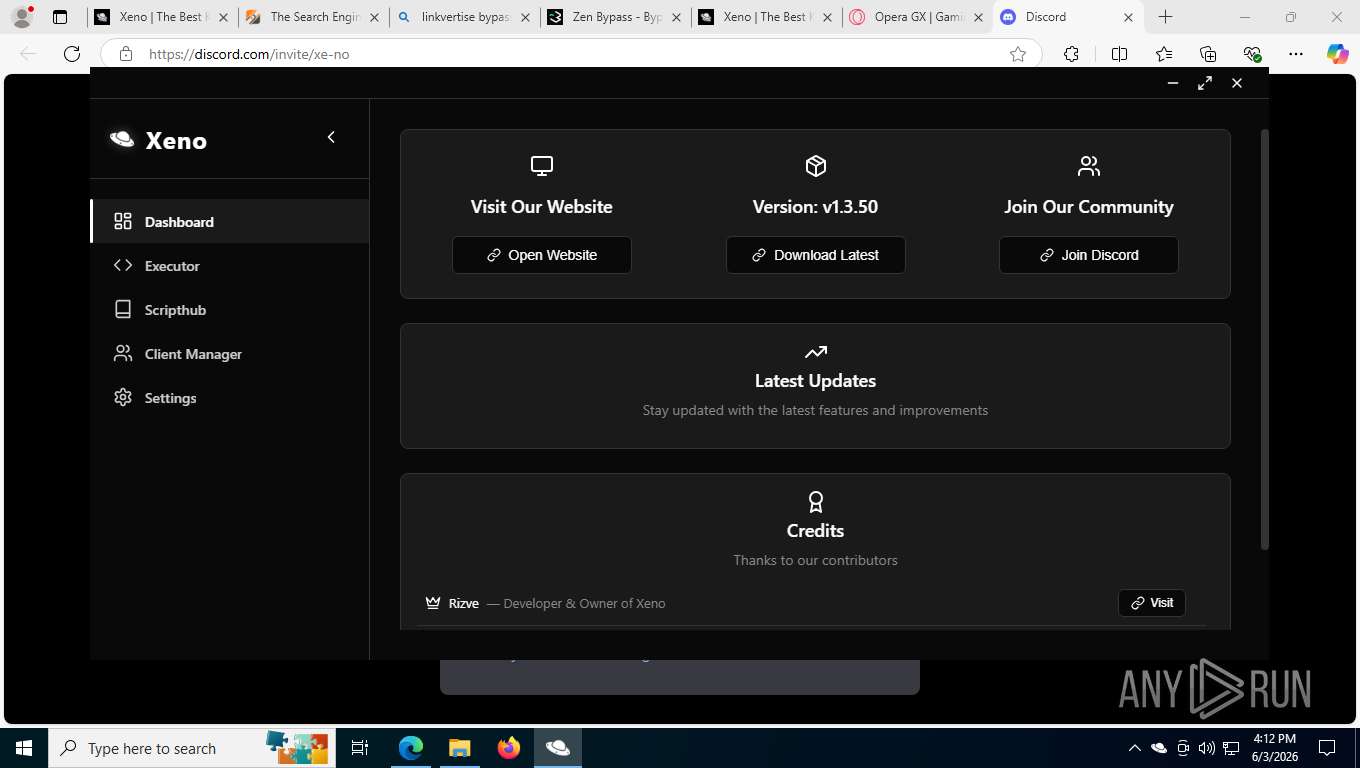Viewport: 1360px width, 768px height.
Task: Open the Scripthub page
Action: click(x=230, y=309)
